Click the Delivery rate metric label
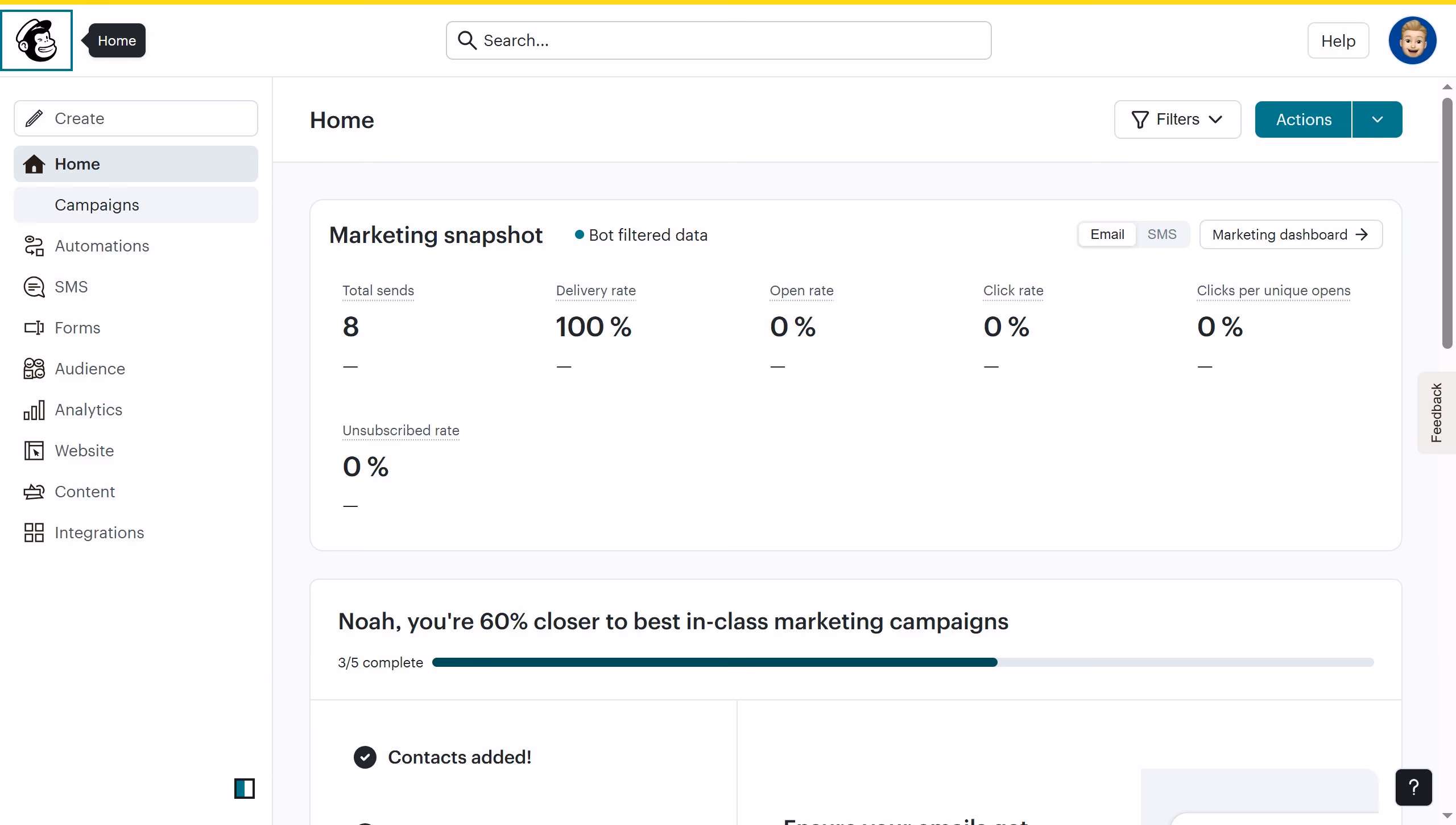The width and height of the screenshot is (1456, 825). click(595, 290)
